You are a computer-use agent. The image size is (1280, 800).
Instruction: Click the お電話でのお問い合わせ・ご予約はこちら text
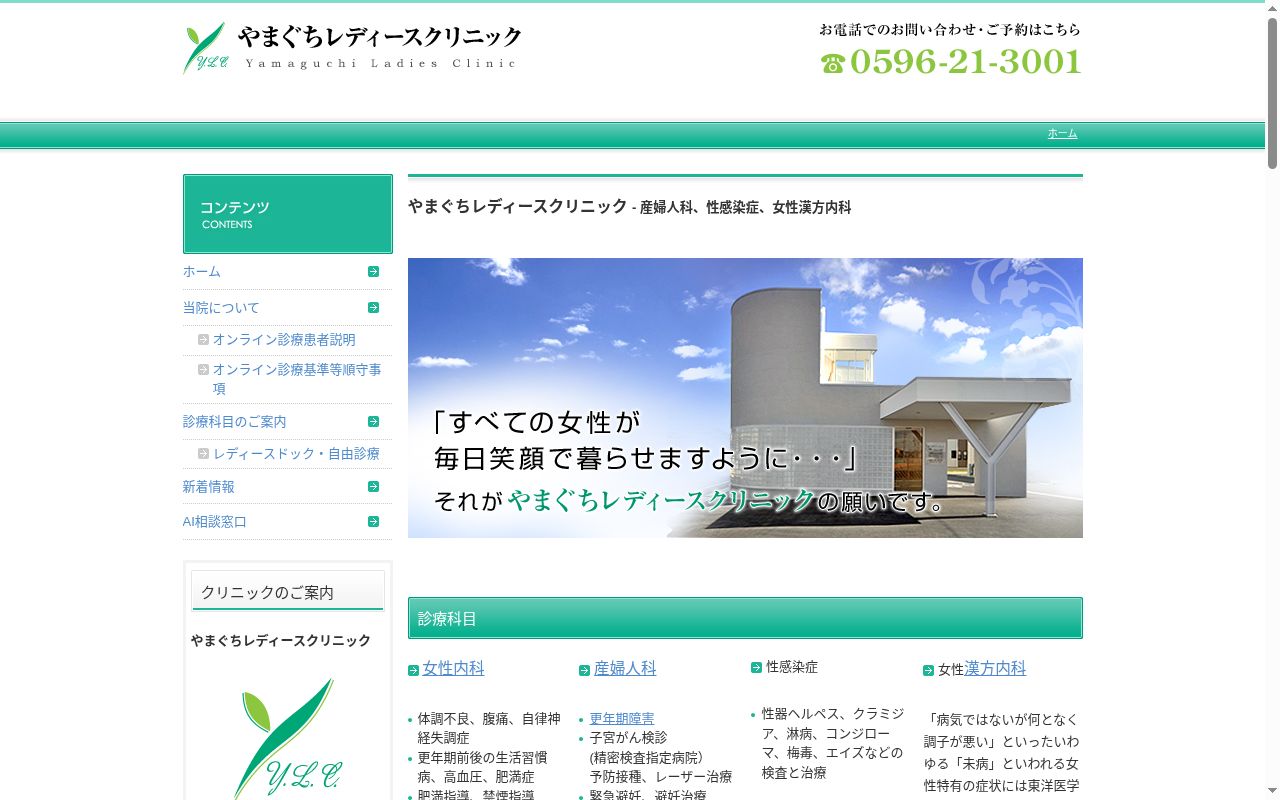pos(950,30)
